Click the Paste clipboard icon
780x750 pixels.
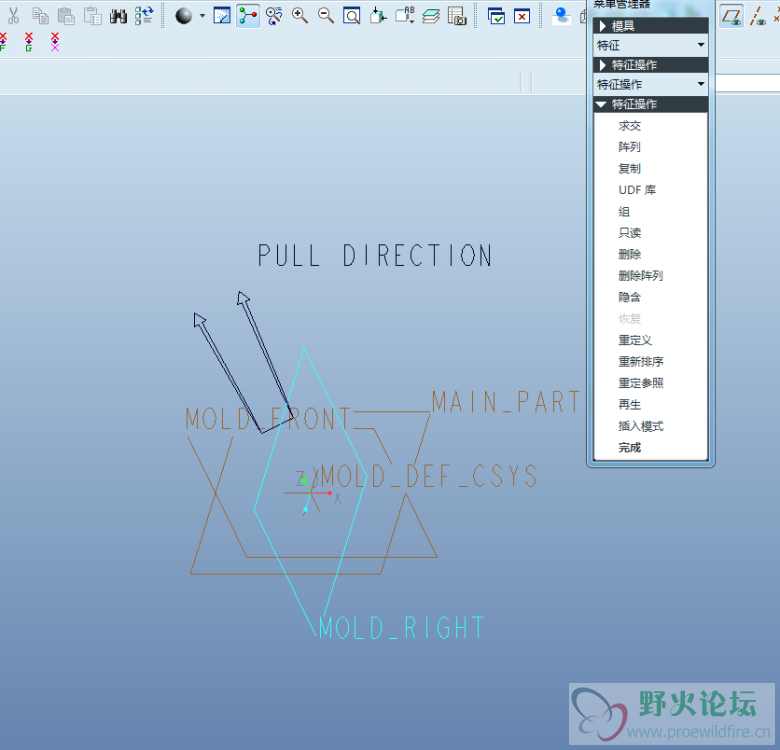click(x=66, y=16)
